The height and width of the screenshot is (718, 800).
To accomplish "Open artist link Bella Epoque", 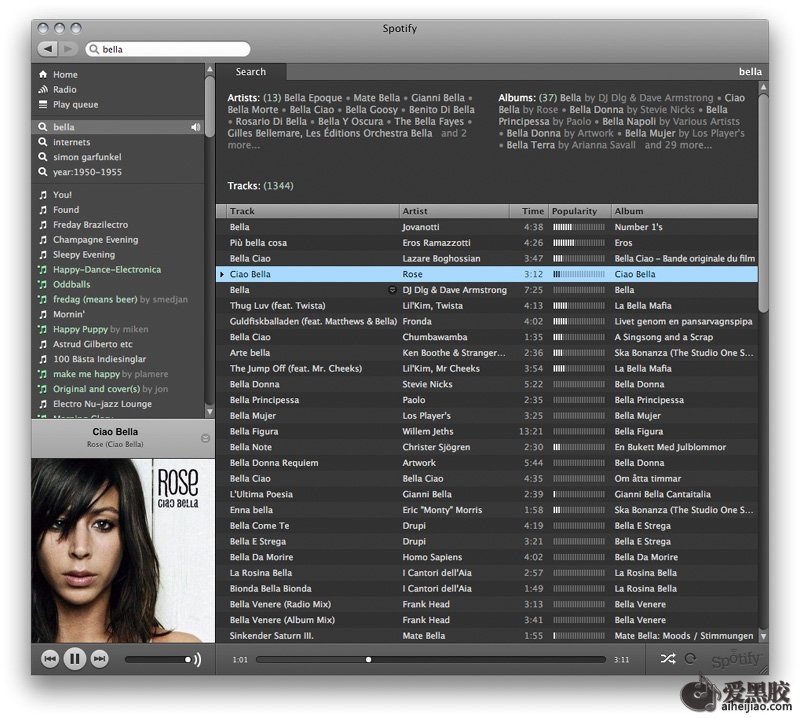I will (x=313, y=97).
